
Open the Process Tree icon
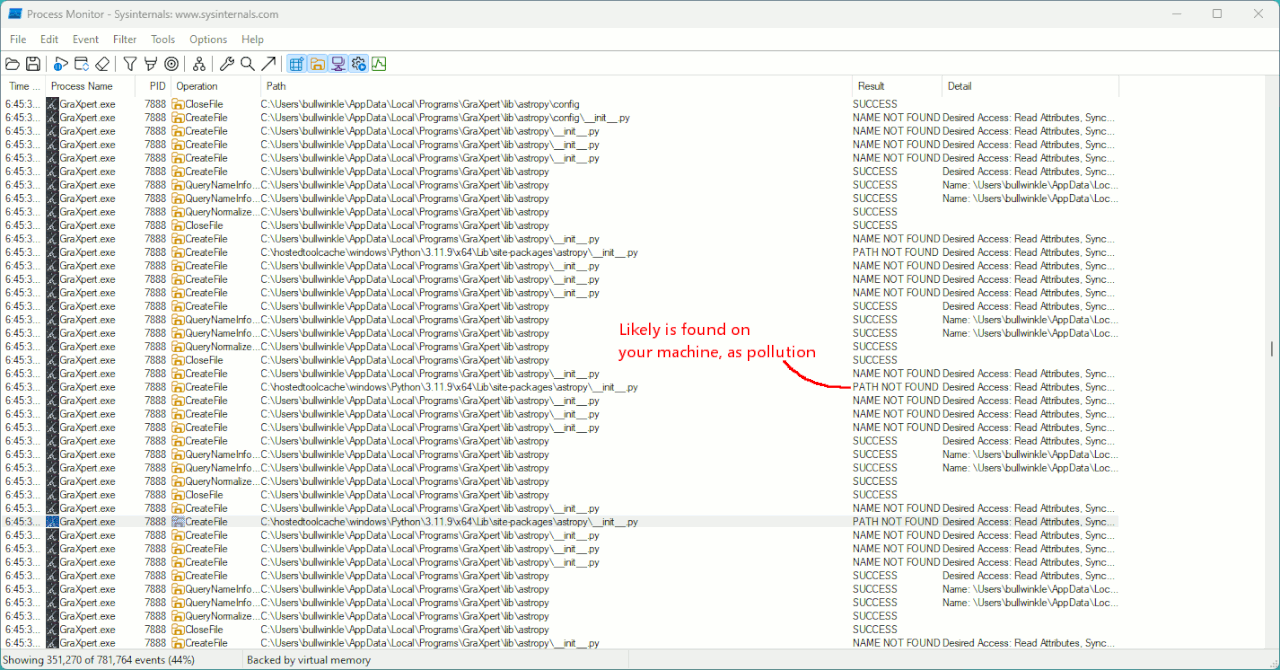pos(199,64)
